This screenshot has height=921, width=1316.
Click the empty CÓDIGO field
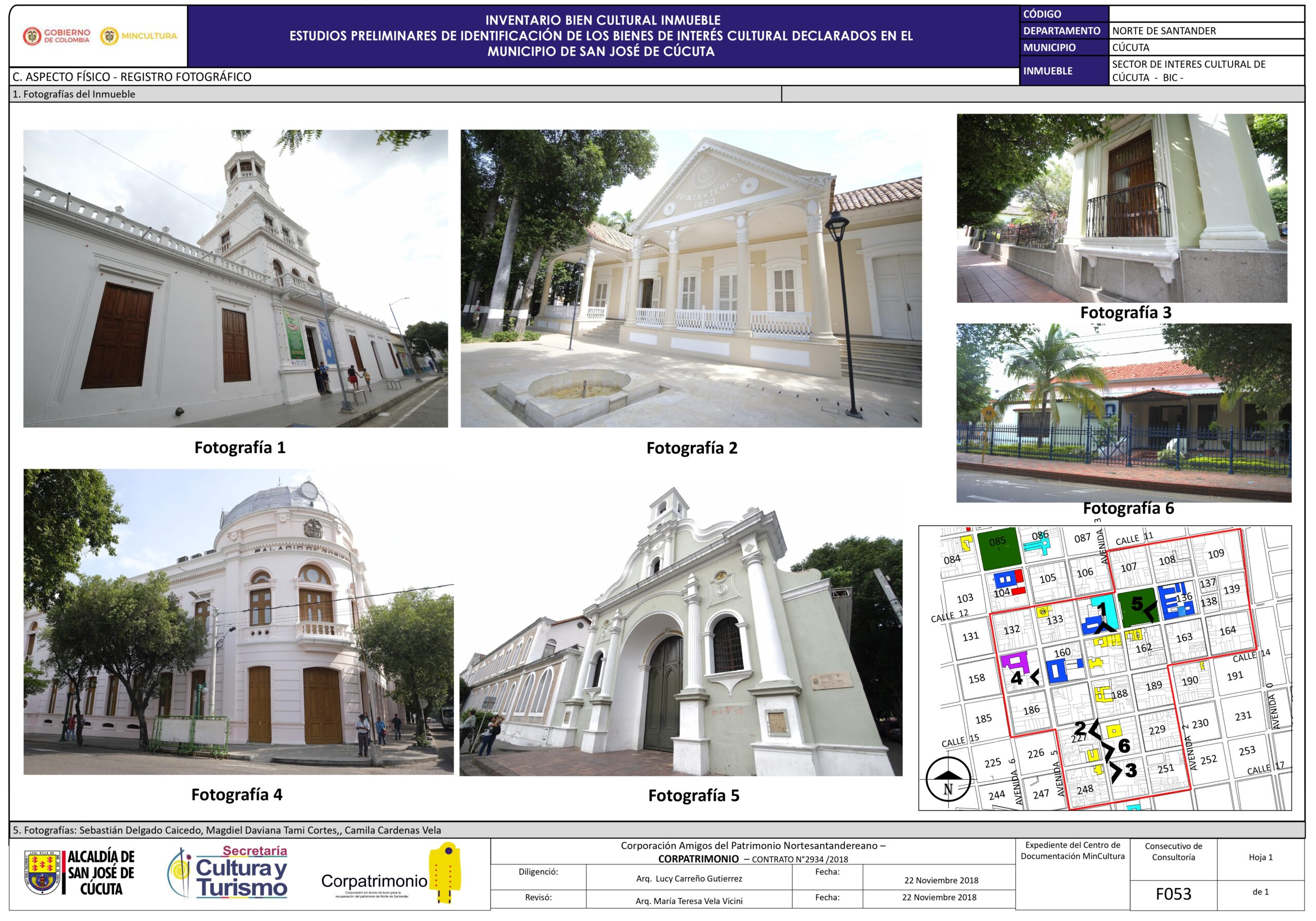click(x=1206, y=14)
